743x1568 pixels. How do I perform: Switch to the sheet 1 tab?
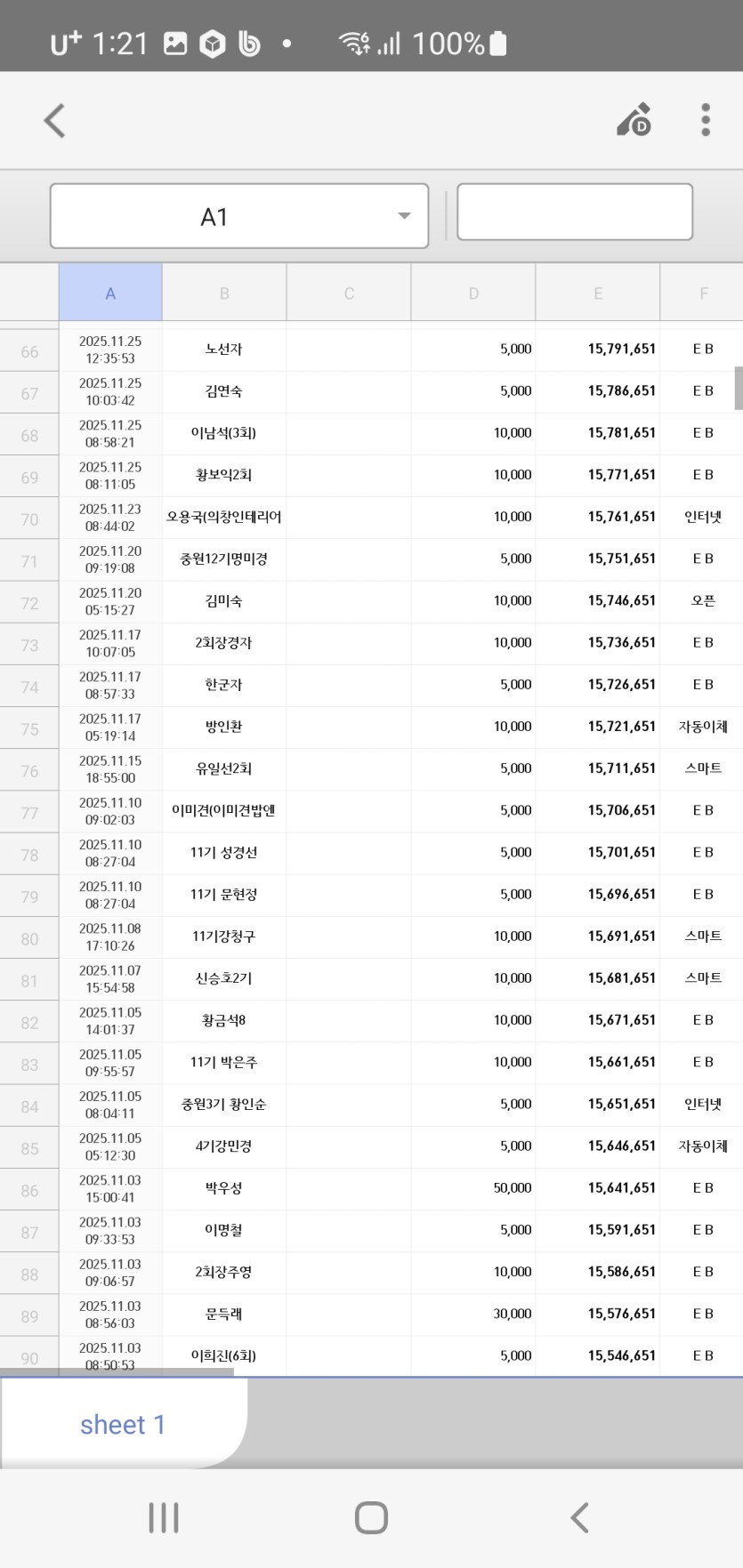[x=123, y=1425]
